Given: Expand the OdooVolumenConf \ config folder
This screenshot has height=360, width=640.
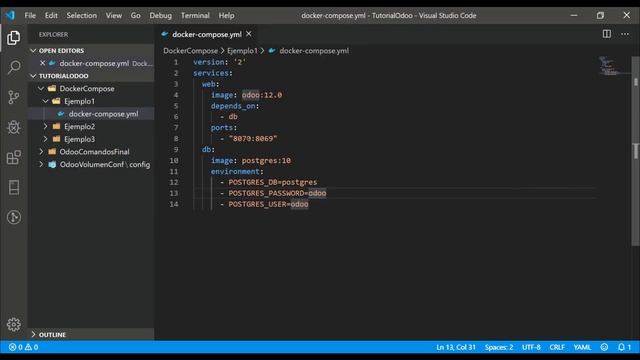Looking at the screenshot, I should pyautogui.click(x=41, y=164).
